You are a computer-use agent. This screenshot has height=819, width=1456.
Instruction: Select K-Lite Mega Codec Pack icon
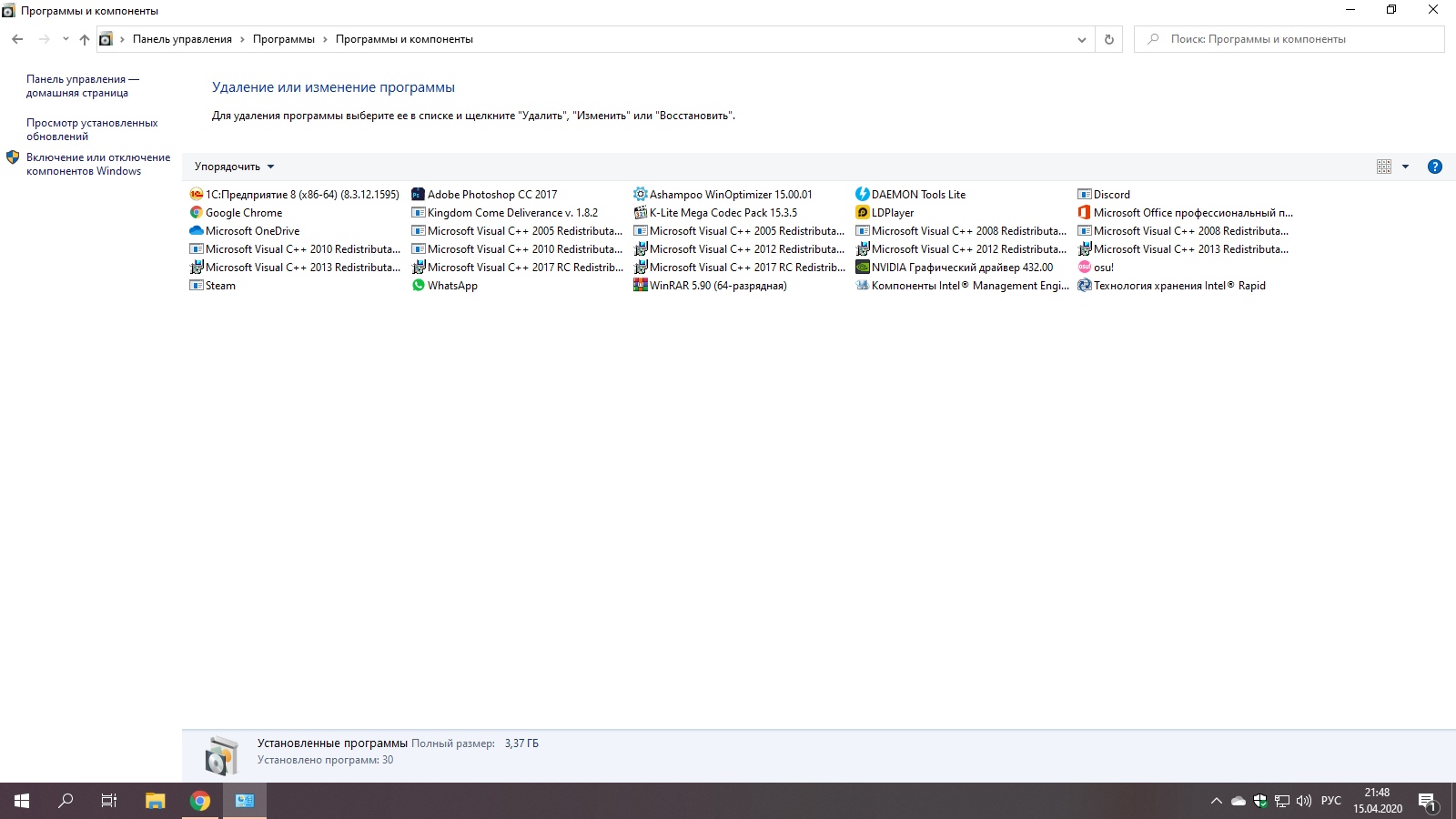[640, 212]
